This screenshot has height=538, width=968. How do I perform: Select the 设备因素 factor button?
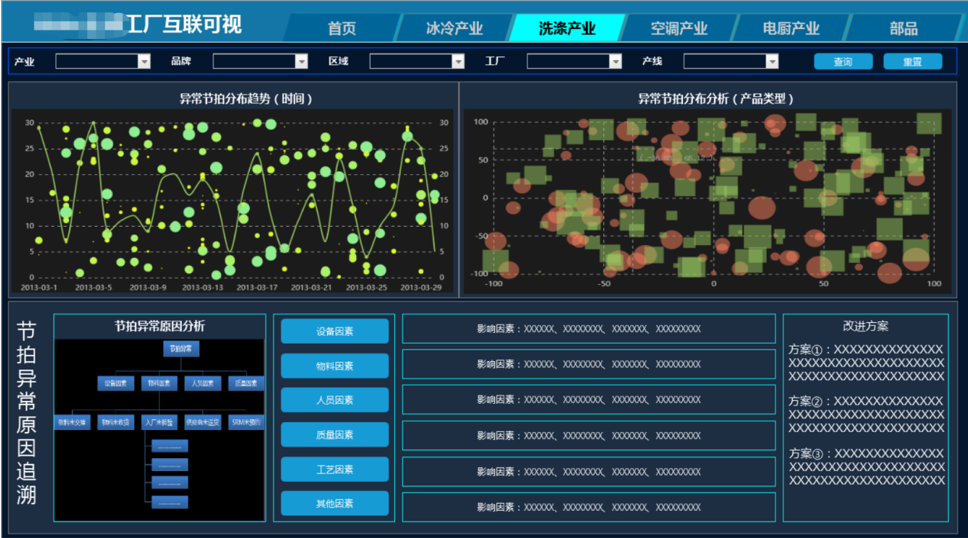tap(334, 332)
